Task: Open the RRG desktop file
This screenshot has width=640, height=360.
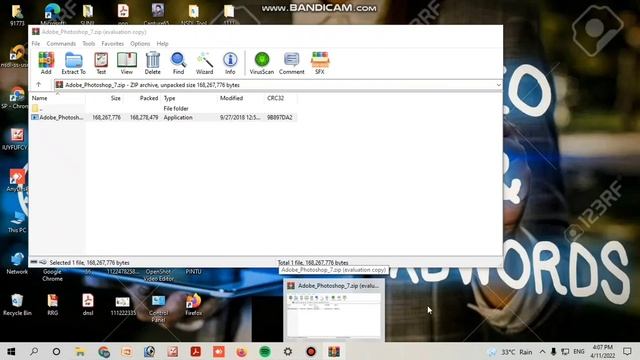Action: tap(53, 305)
